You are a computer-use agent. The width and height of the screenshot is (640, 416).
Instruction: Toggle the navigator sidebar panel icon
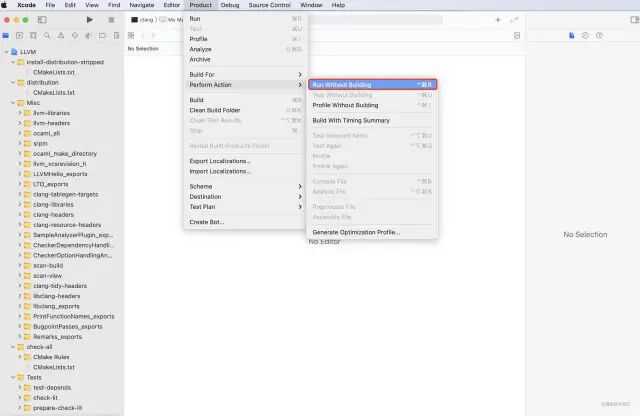[x=42, y=20]
